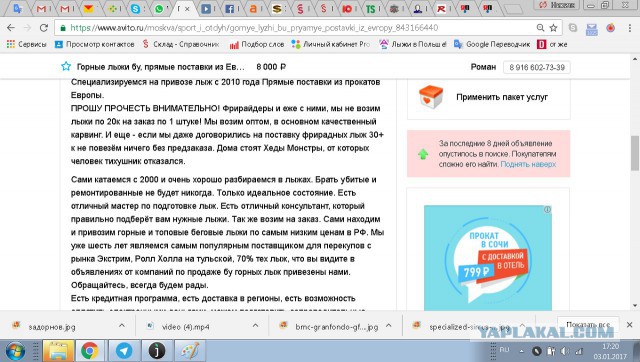Open the Просмотр контактов bookmark

click(x=95, y=44)
